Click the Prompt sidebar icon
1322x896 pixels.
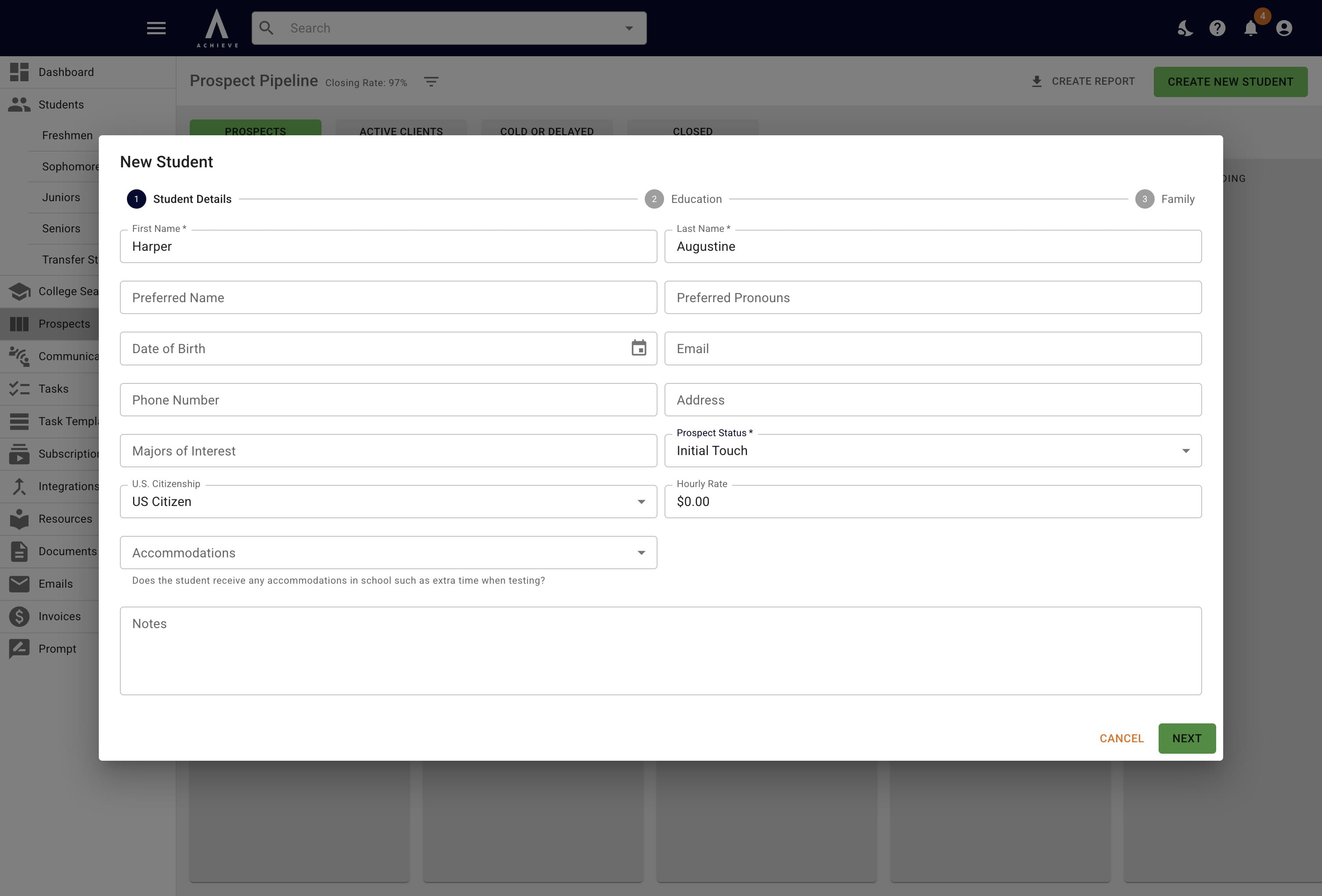[x=19, y=649]
